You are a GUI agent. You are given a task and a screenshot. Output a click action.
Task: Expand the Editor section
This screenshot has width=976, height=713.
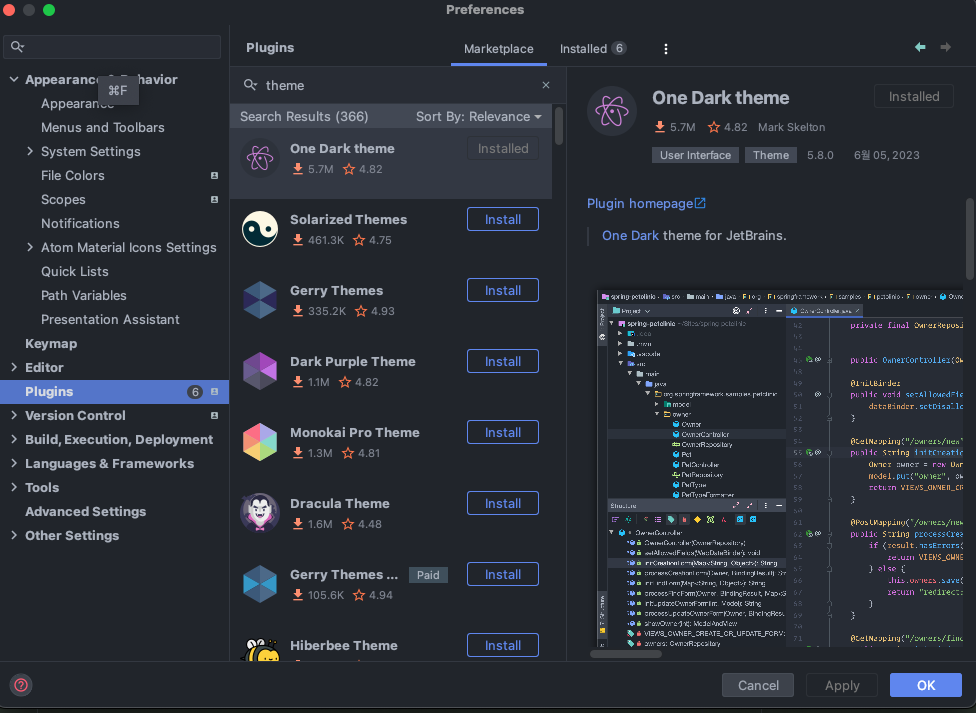(14, 367)
